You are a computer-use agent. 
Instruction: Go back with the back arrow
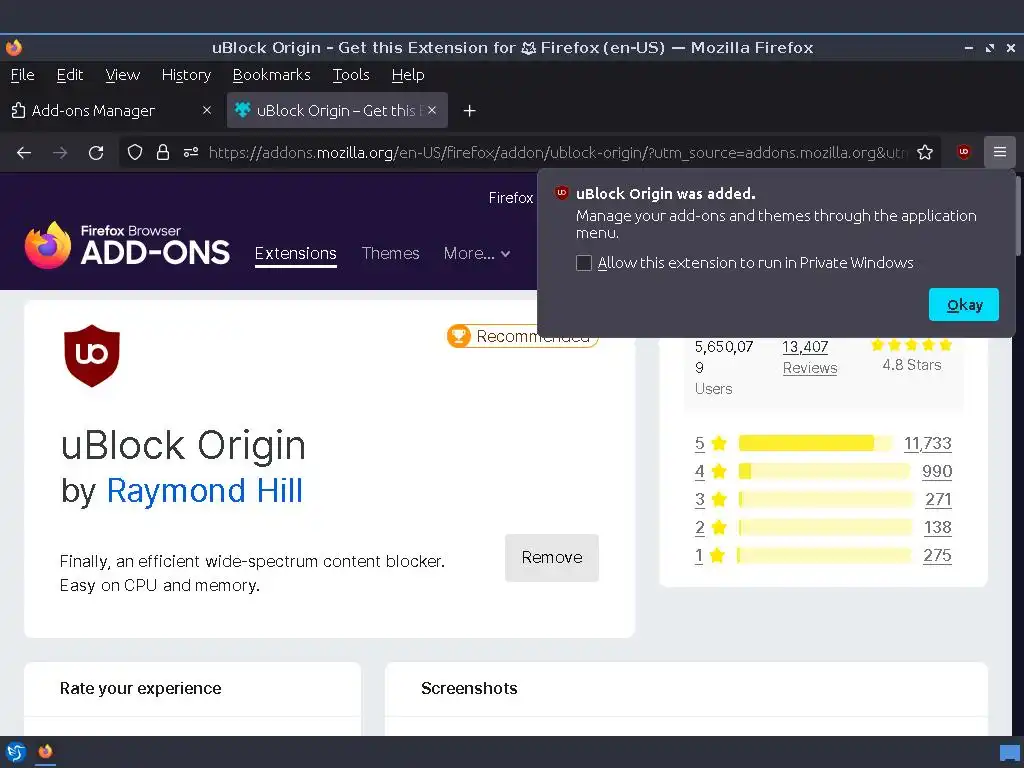tap(24, 153)
